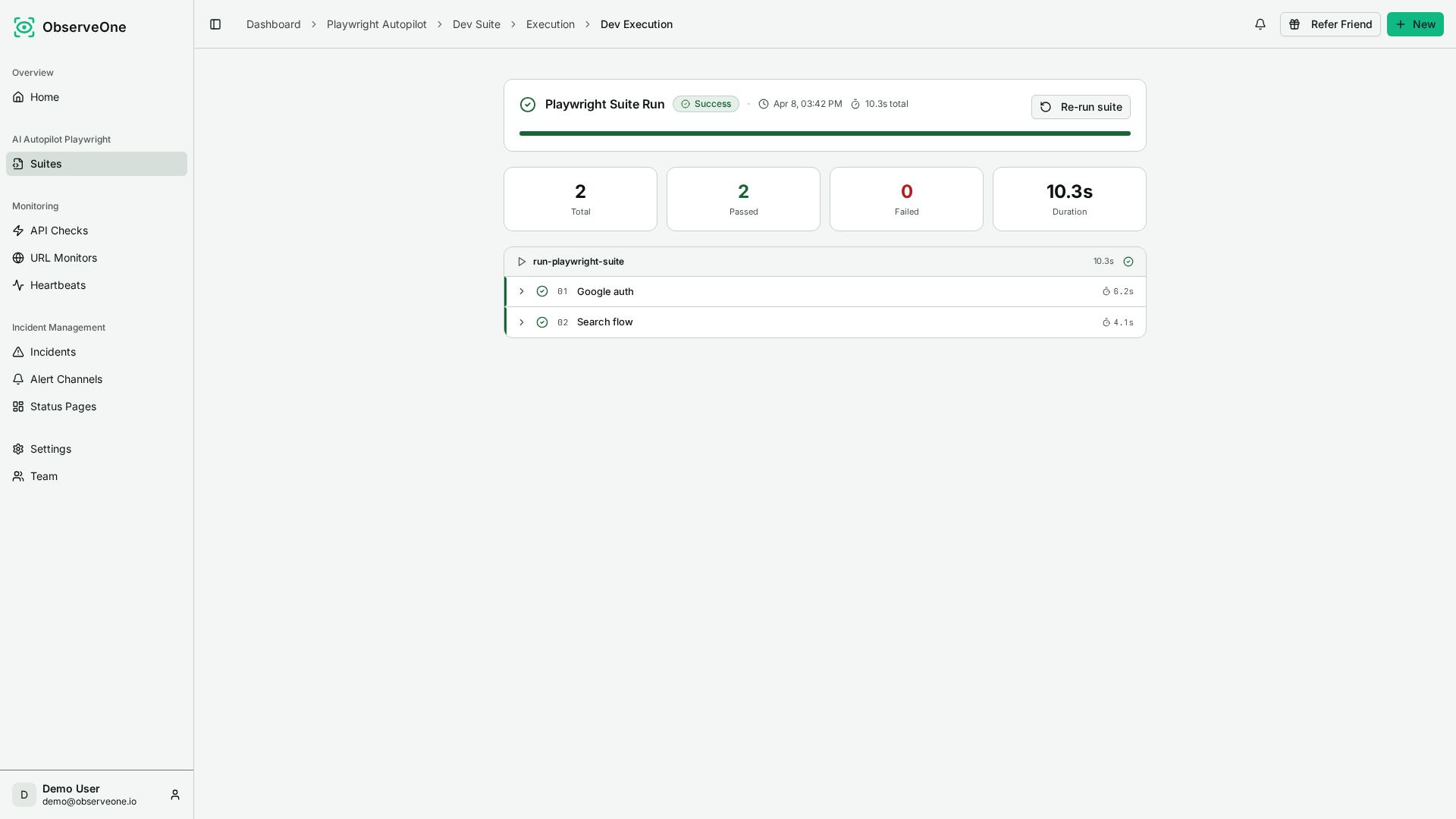Open the user profile icon beside Demo User
This screenshot has width=1456, height=819.
[x=175, y=795]
